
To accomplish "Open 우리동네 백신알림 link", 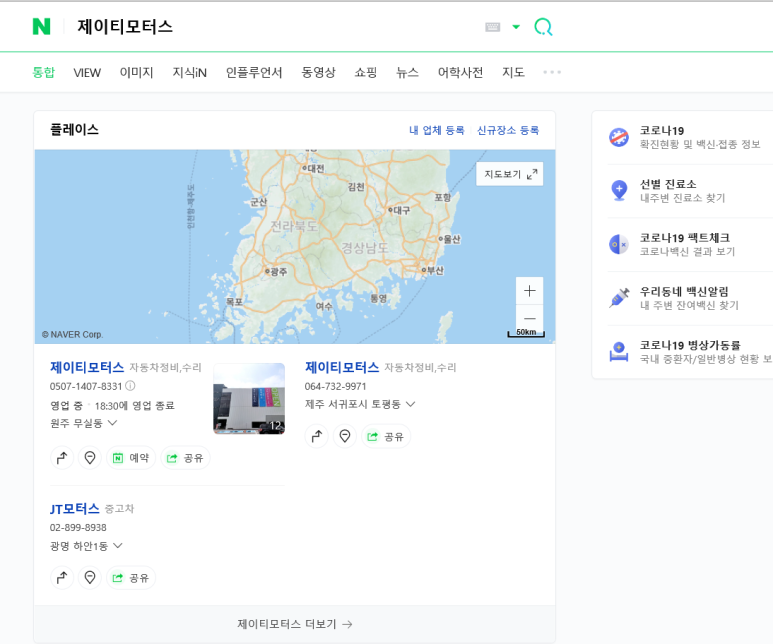I will coord(689,298).
